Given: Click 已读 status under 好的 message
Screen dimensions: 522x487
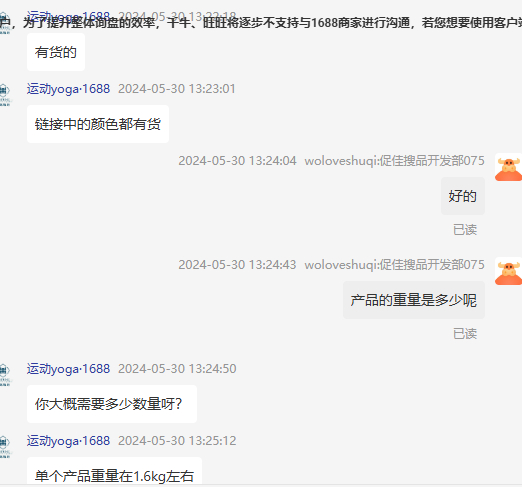Looking at the screenshot, I should [465, 230].
